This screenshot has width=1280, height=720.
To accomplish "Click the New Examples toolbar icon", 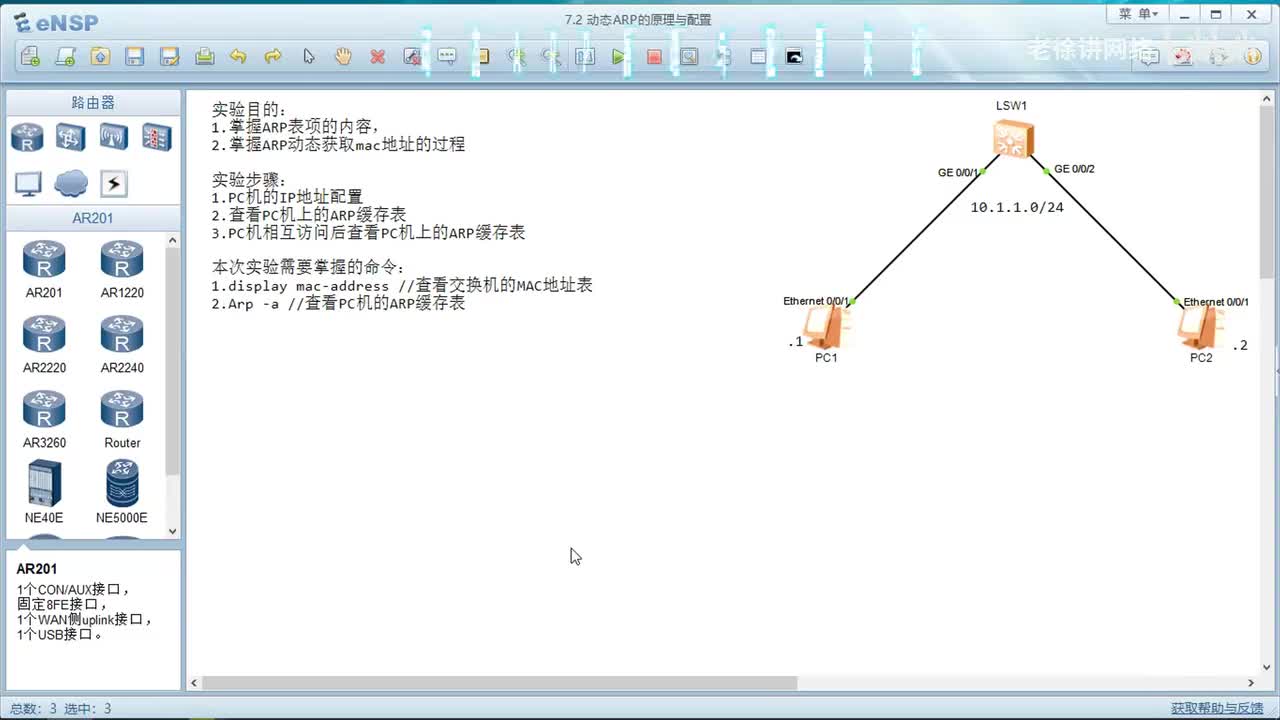I will (66, 57).
